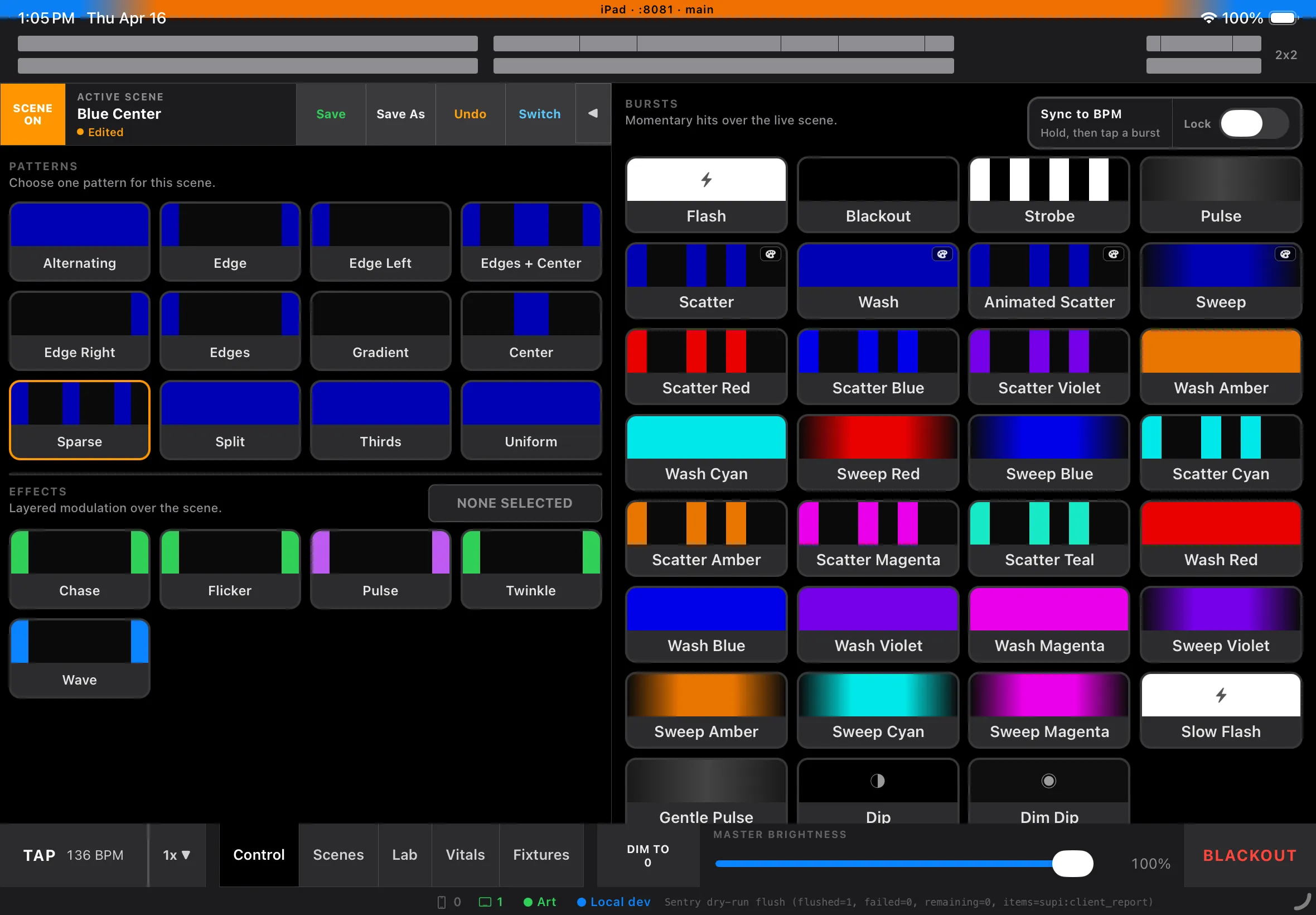
Task: Enable the Flicker effect
Action: click(230, 569)
